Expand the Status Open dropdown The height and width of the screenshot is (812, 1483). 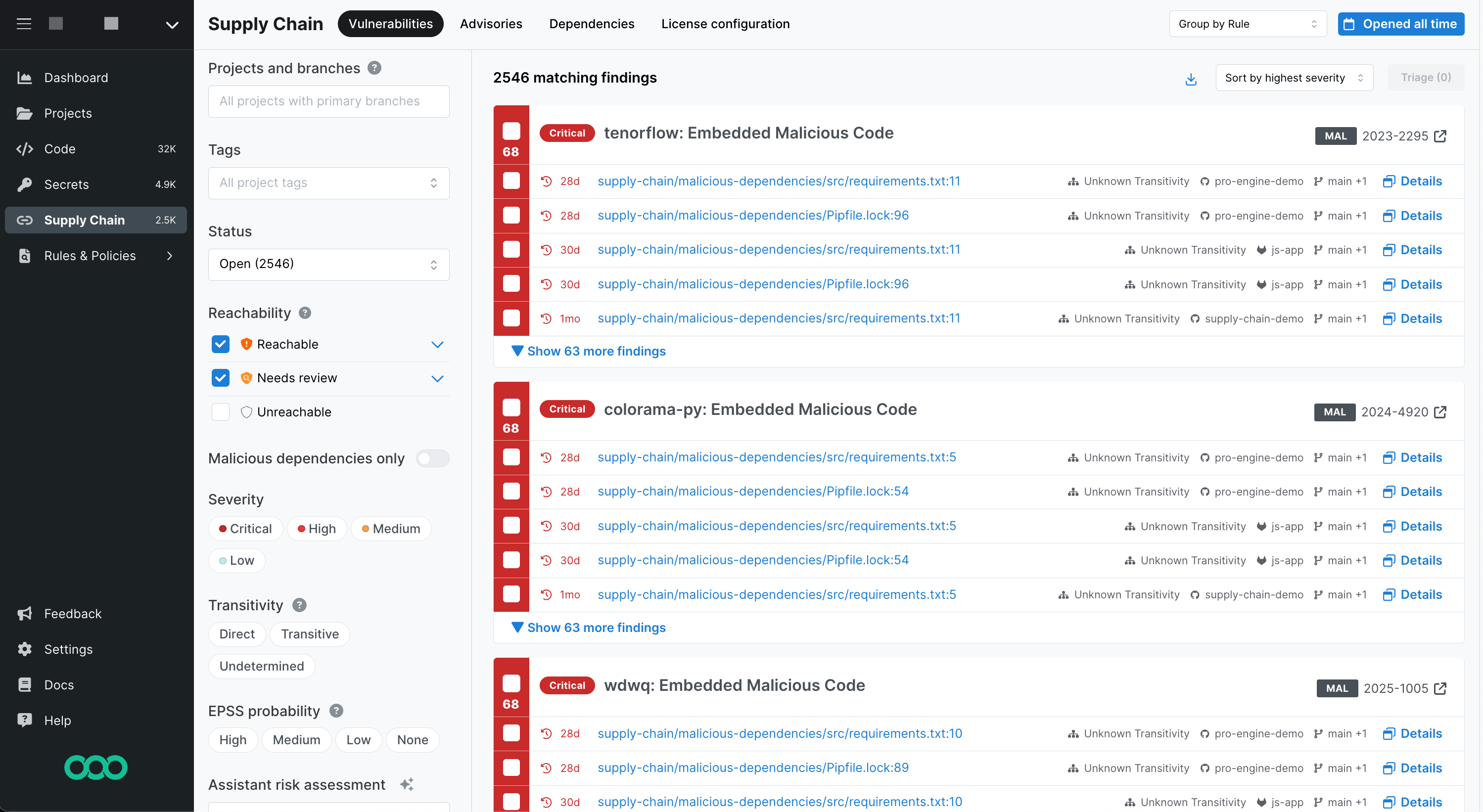point(328,264)
